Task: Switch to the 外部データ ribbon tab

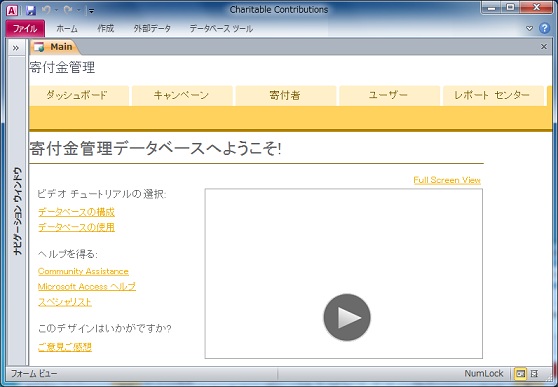Action: (152, 28)
